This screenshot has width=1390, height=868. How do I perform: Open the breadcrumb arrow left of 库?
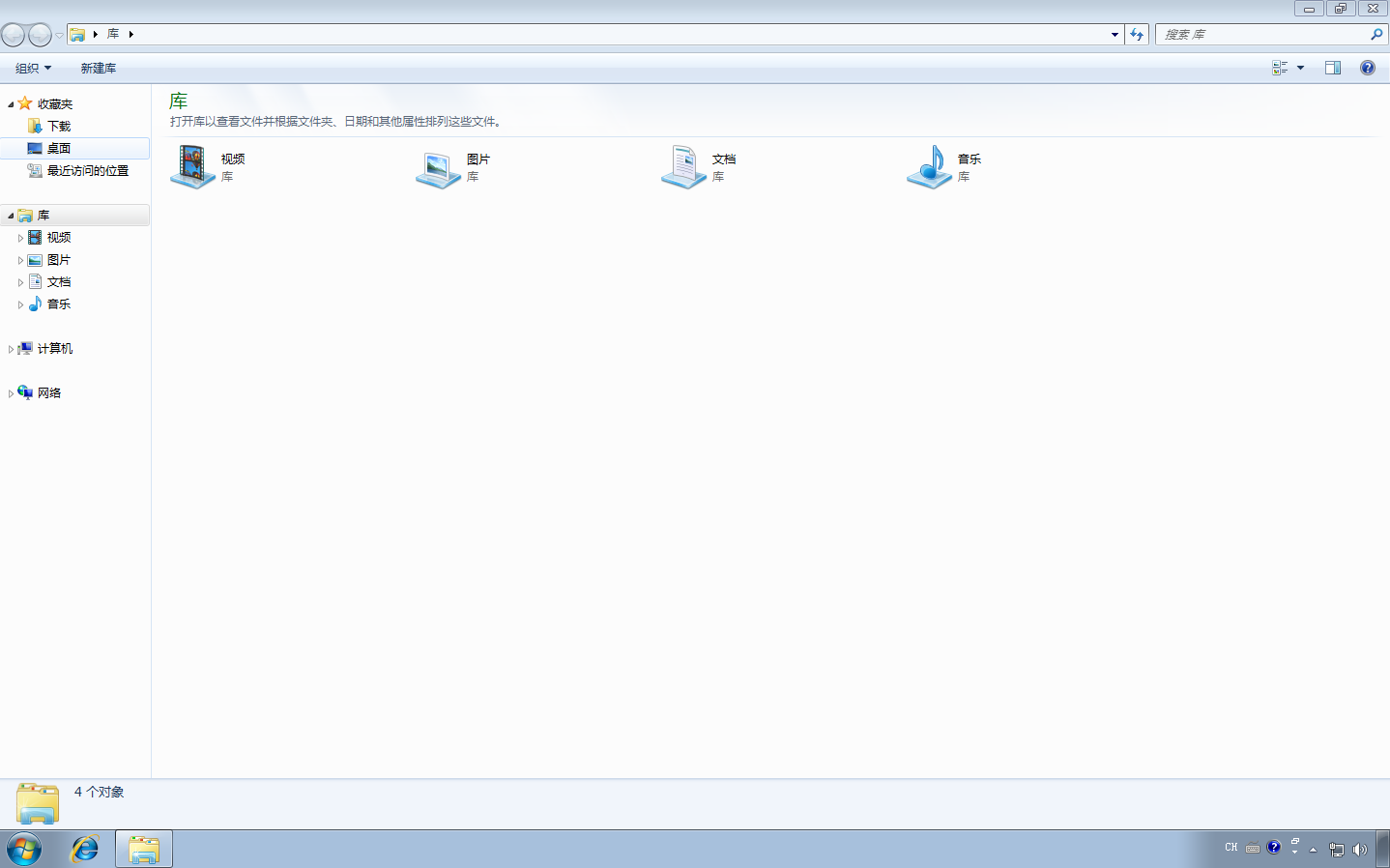coord(95,34)
